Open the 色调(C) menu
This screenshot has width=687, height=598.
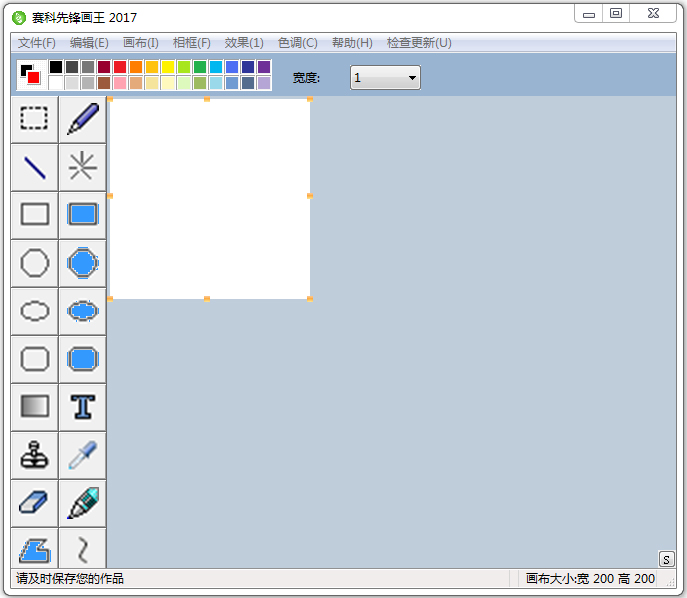297,43
